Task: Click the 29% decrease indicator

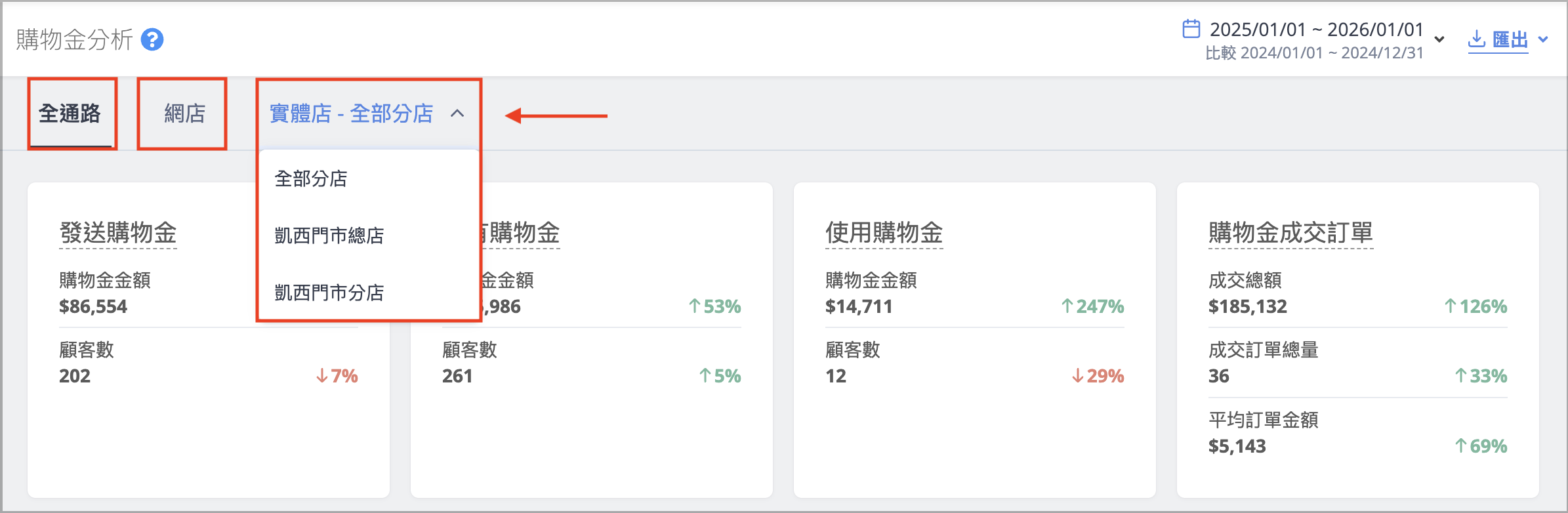Action: [x=1098, y=376]
